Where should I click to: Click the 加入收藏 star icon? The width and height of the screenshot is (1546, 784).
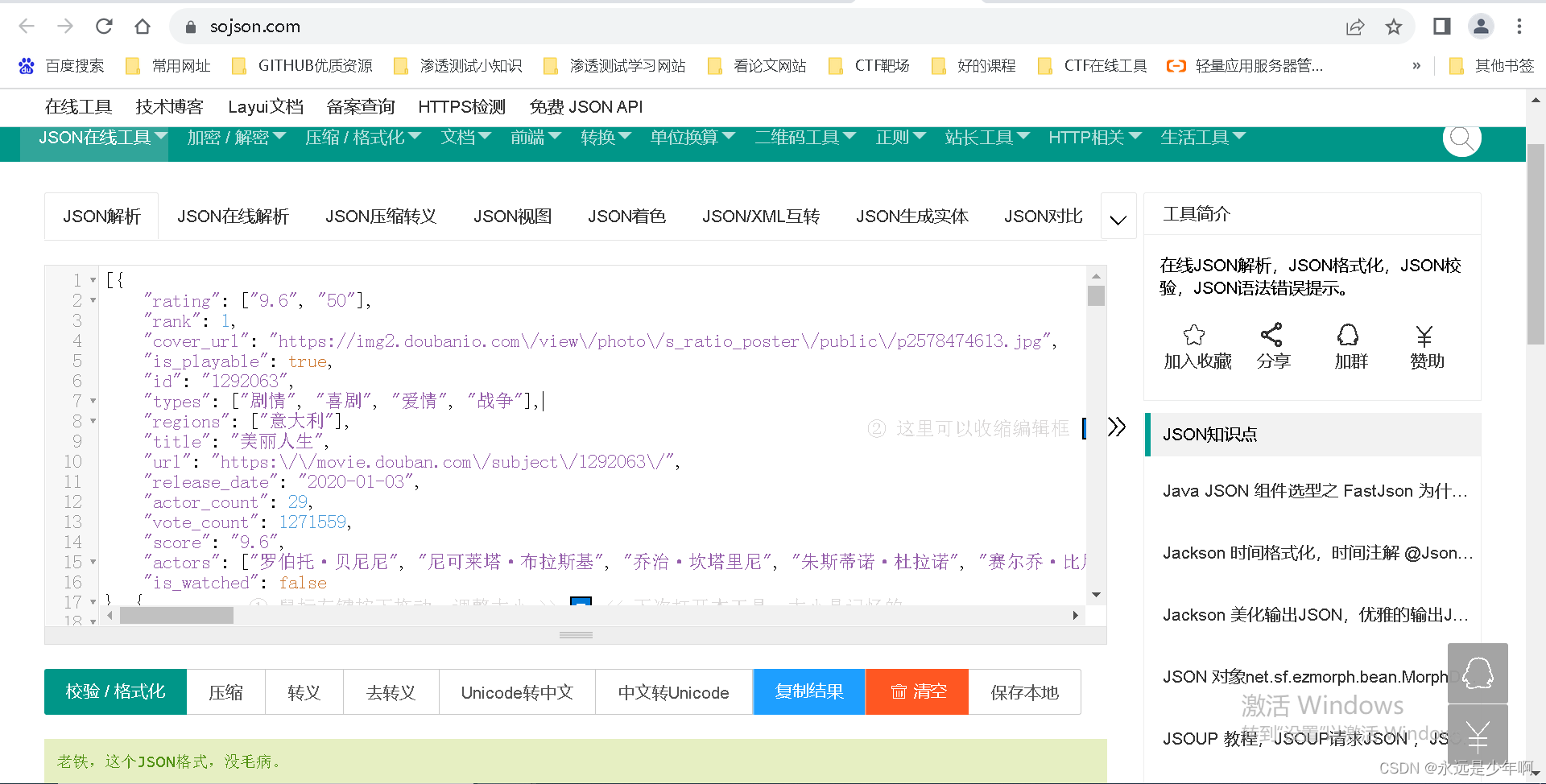click(x=1194, y=335)
